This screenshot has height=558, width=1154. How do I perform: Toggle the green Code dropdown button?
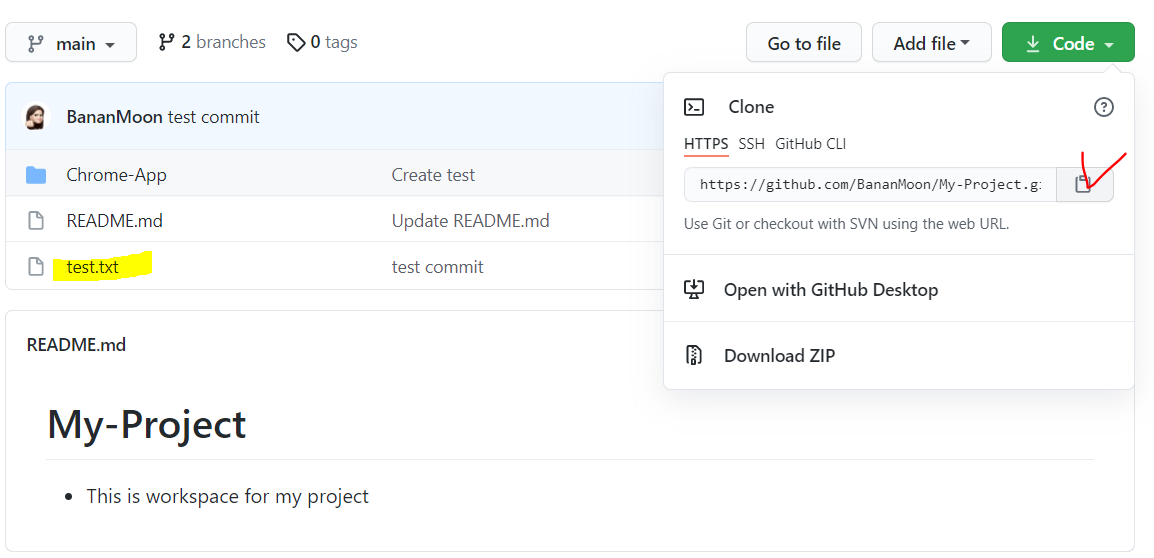pos(1068,43)
